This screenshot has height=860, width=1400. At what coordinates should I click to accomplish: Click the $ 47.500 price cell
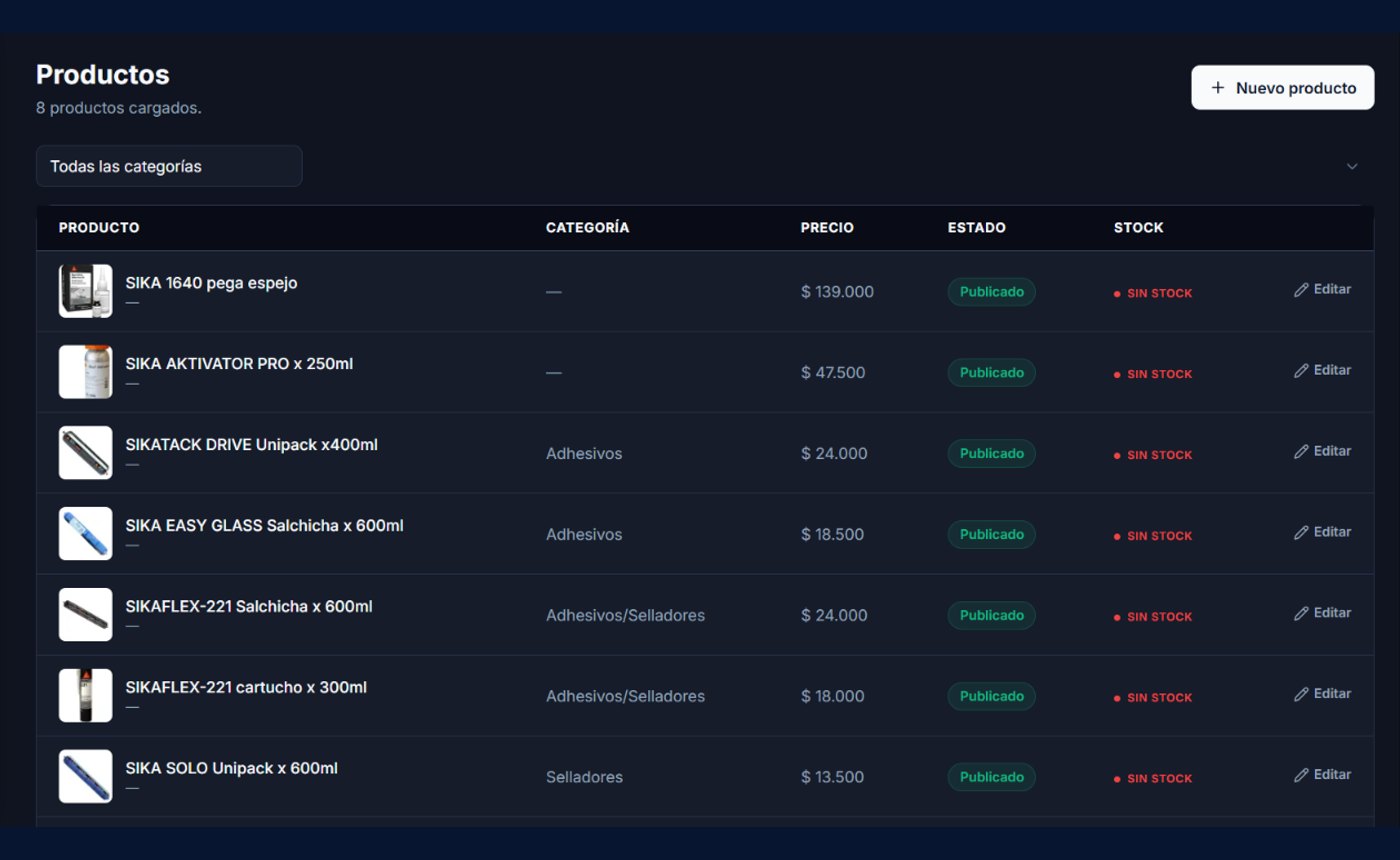[833, 373]
